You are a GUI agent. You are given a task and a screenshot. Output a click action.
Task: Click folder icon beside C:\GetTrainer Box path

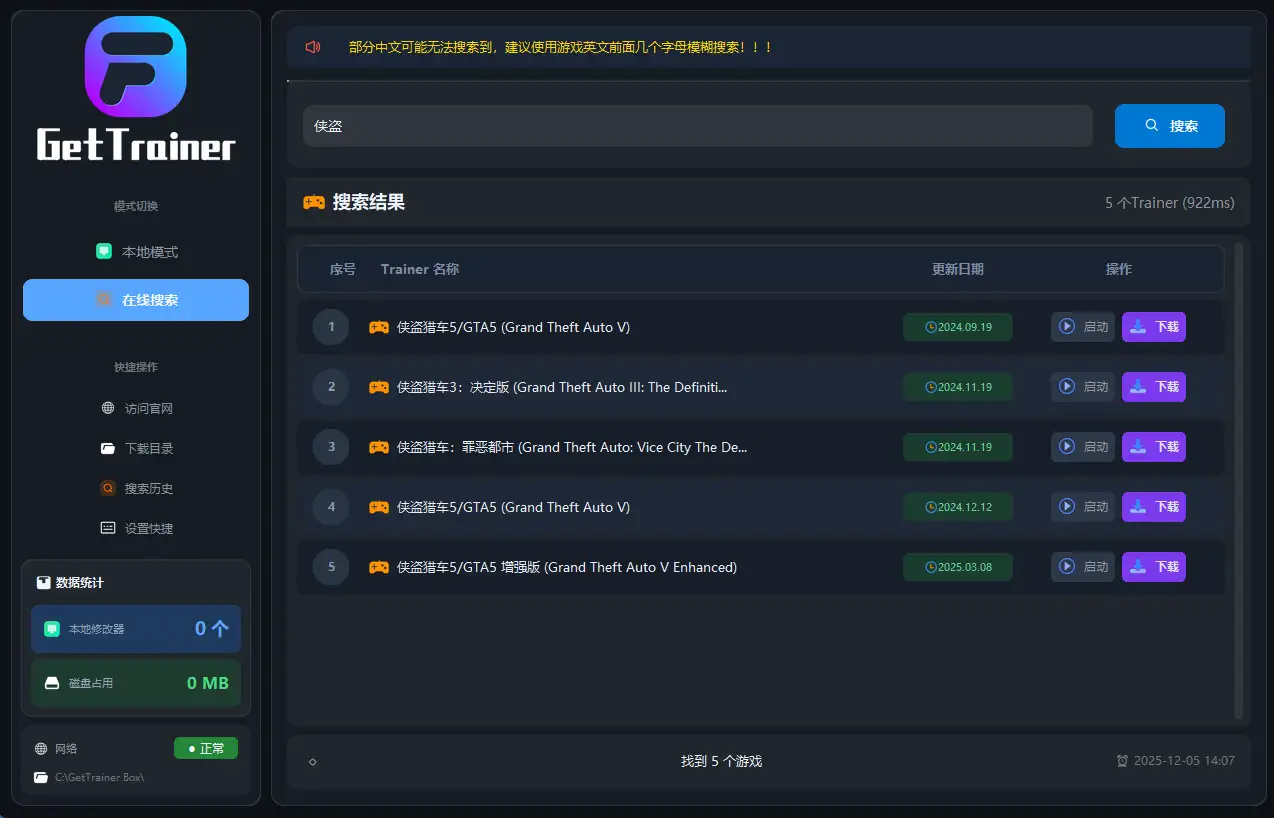coord(41,777)
